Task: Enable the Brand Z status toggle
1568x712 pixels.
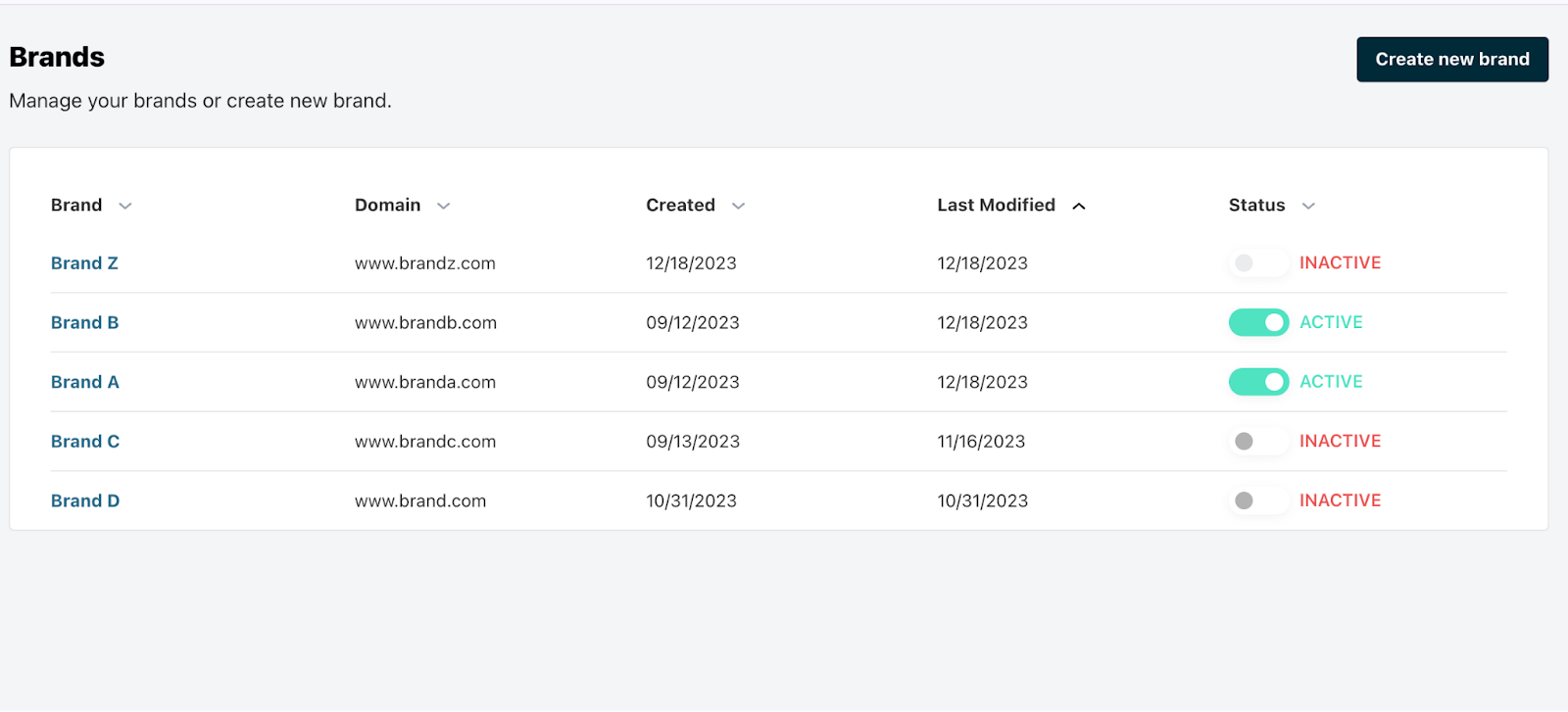Action: [1257, 262]
